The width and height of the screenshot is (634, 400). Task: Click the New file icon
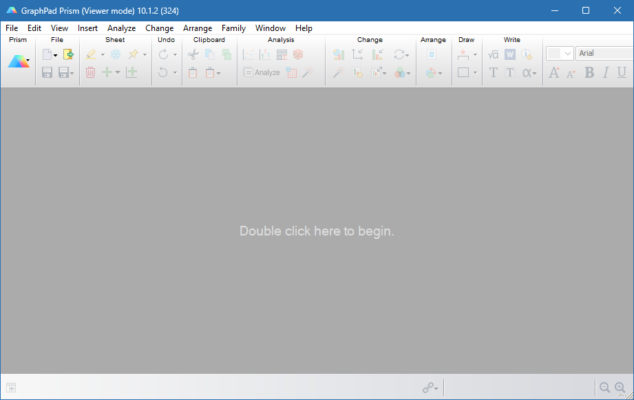(x=47, y=54)
